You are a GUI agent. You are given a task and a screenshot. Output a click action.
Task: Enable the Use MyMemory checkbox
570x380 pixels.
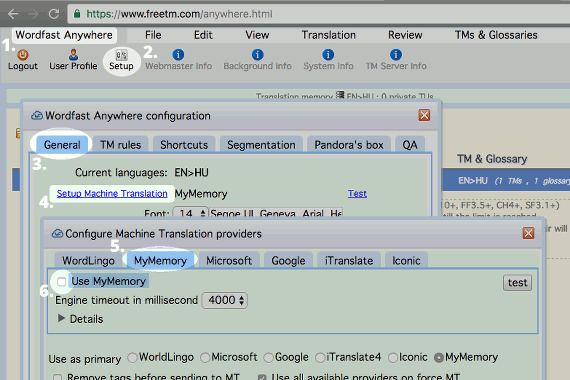tap(61, 281)
